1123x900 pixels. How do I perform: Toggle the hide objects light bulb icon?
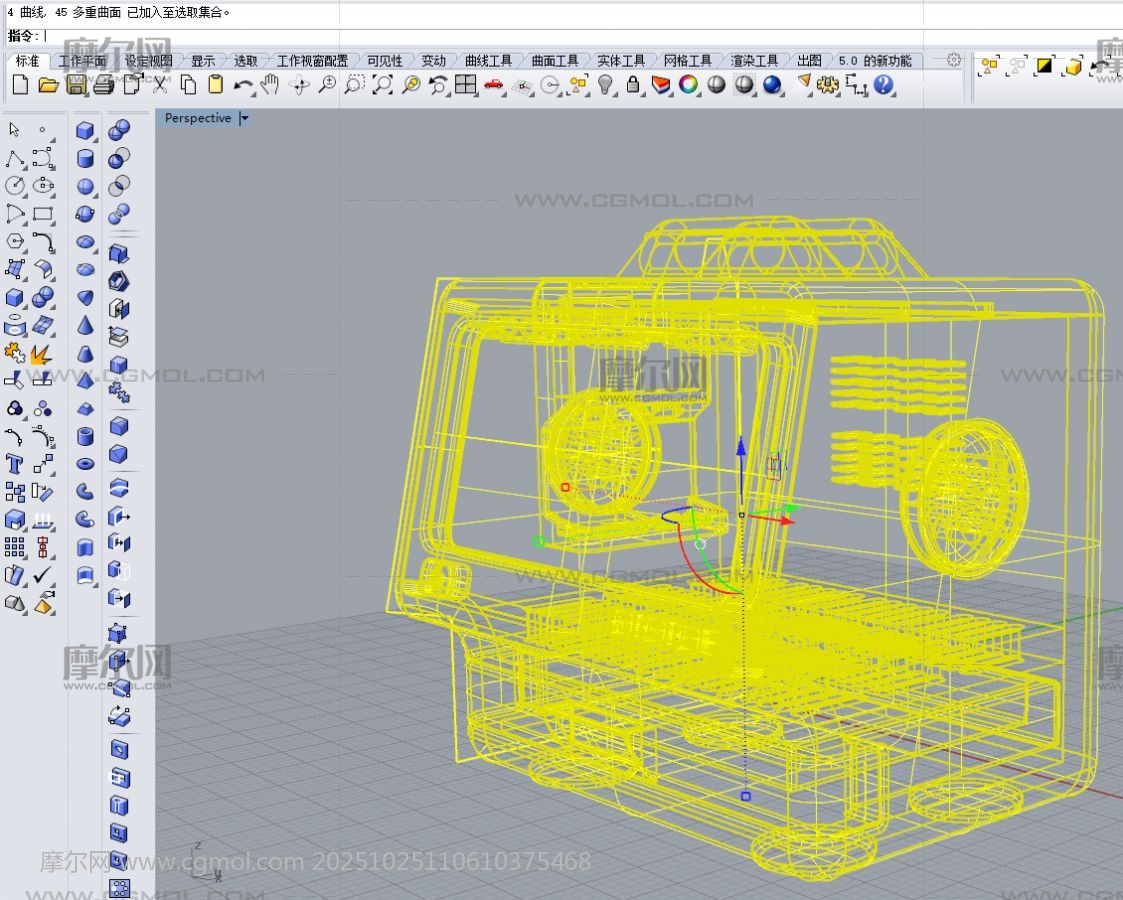point(606,85)
